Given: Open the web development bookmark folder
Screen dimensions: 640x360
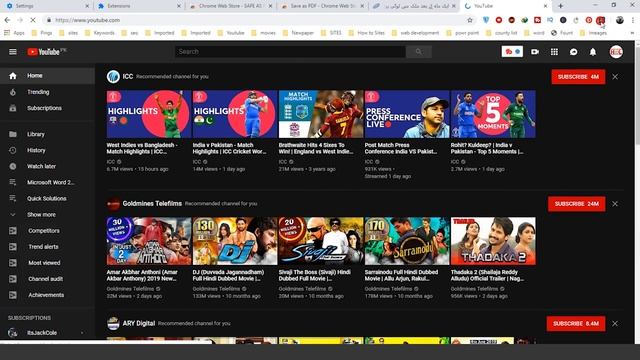Looking at the screenshot, I should 415,33.
